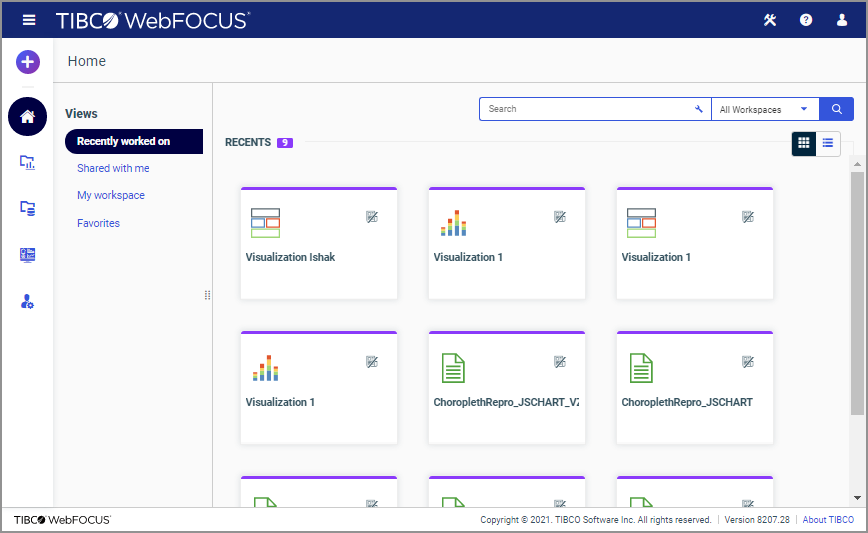868x533 pixels.
Task: Click the Home breadcrumb title
Action: [x=87, y=61]
